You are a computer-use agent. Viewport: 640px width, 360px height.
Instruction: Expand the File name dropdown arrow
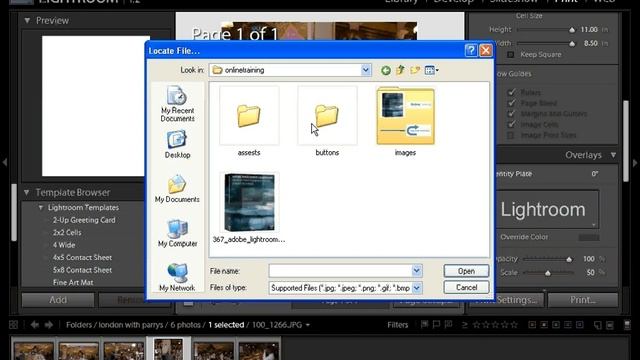pyautogui.click(x=417, y=271)
